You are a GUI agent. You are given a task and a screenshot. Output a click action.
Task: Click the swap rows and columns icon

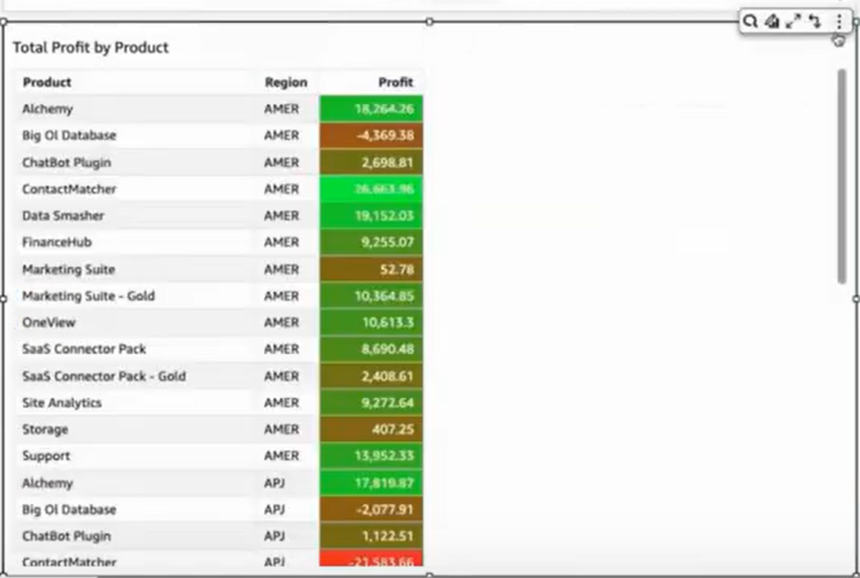pos(815,21)
